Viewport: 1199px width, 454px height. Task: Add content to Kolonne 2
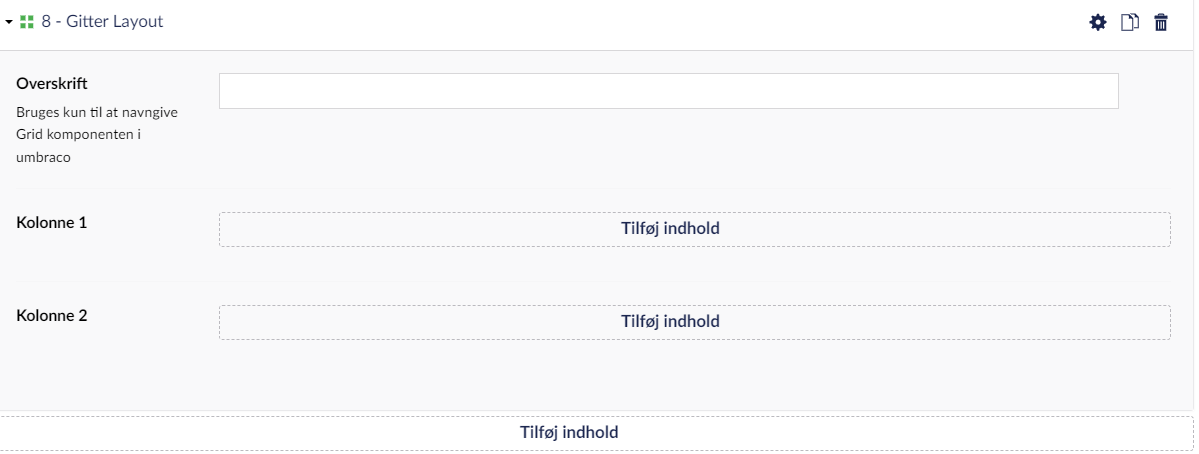point(694,322)
